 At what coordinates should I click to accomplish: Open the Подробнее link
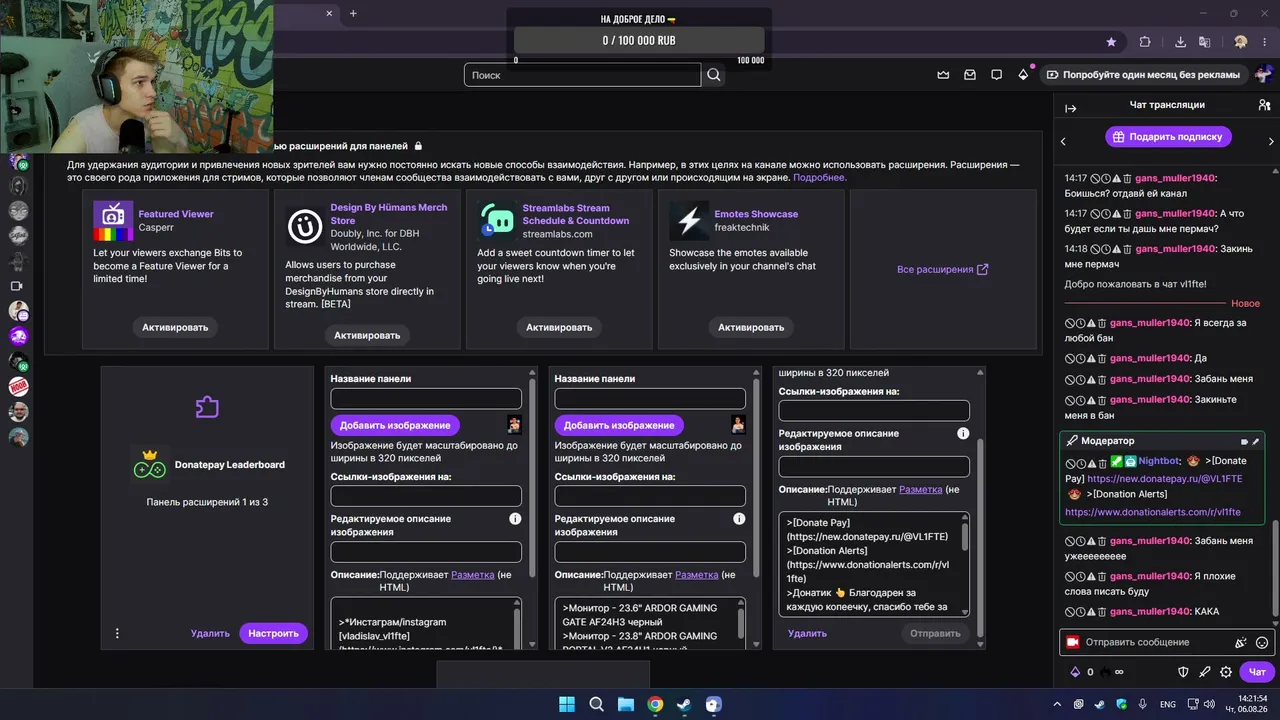(820, 177)
